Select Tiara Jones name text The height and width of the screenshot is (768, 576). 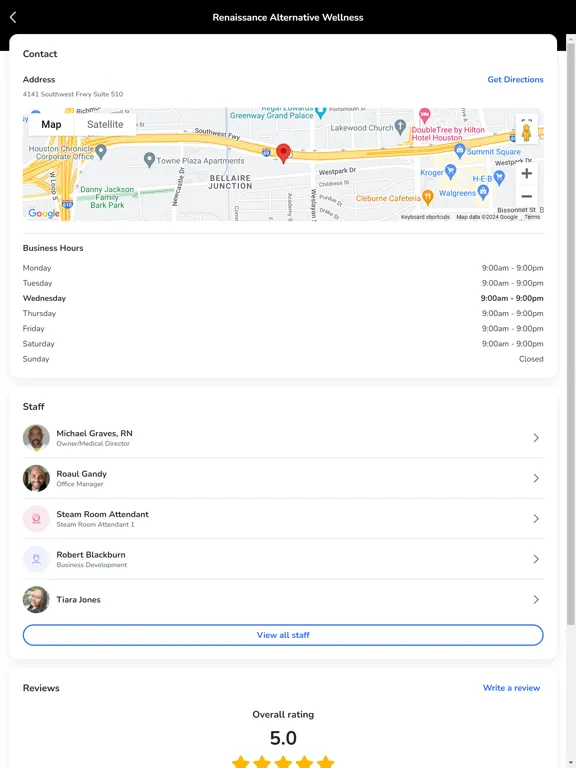[78, 600]
